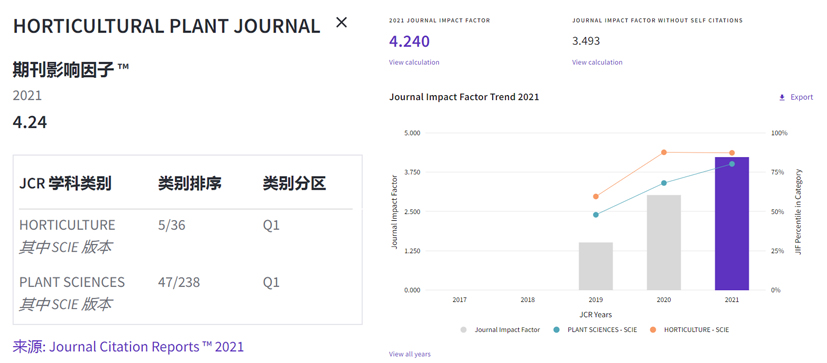The image size is (827, 363).
Task: Click the 类别分区 column header
Action: coord(294,184)
